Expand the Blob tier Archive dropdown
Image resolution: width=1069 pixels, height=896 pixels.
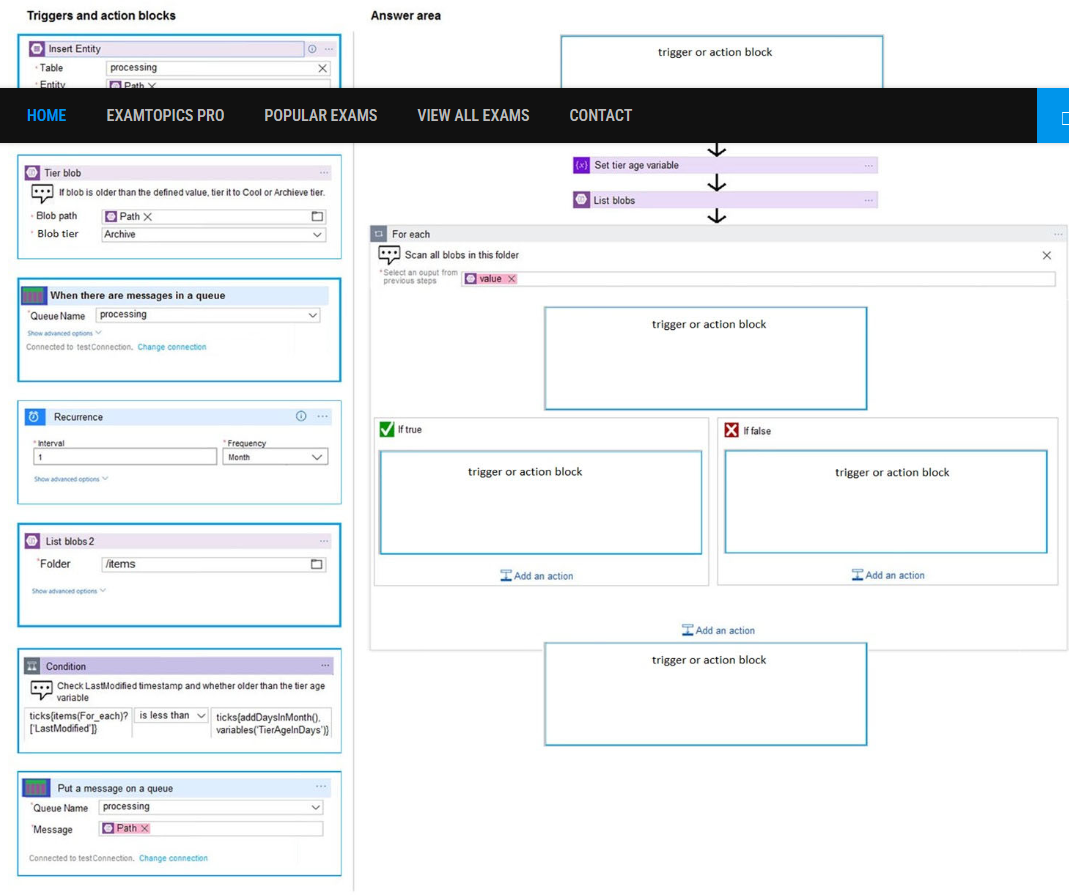tap(317, 235)
